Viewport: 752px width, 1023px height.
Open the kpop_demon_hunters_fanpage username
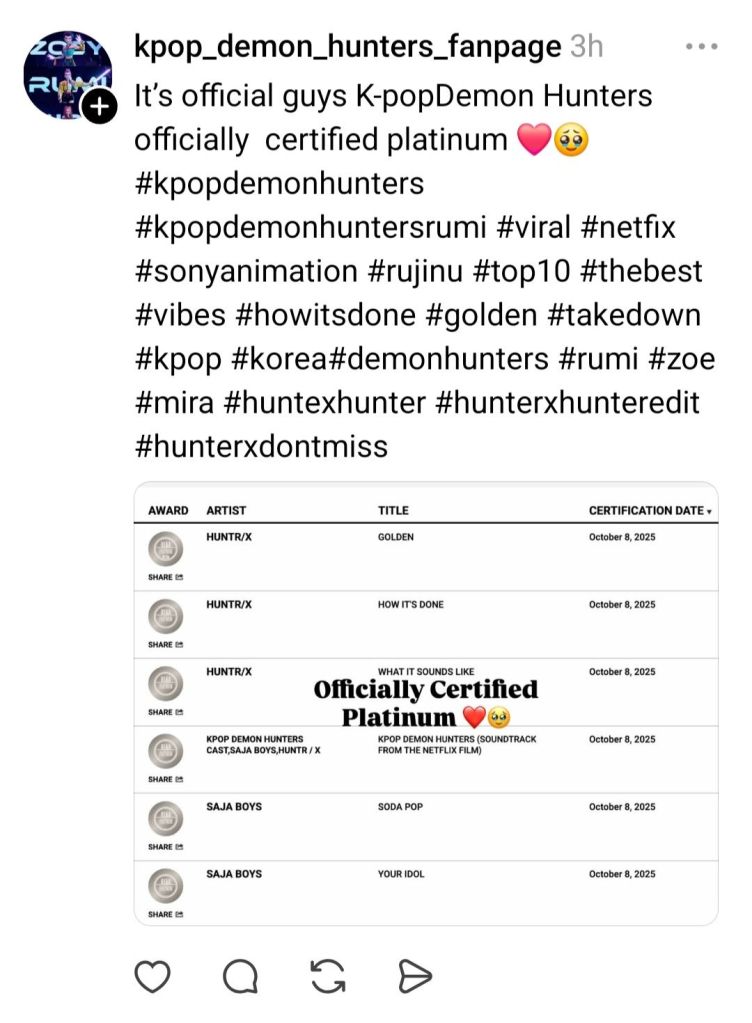(x=347, y=46)
